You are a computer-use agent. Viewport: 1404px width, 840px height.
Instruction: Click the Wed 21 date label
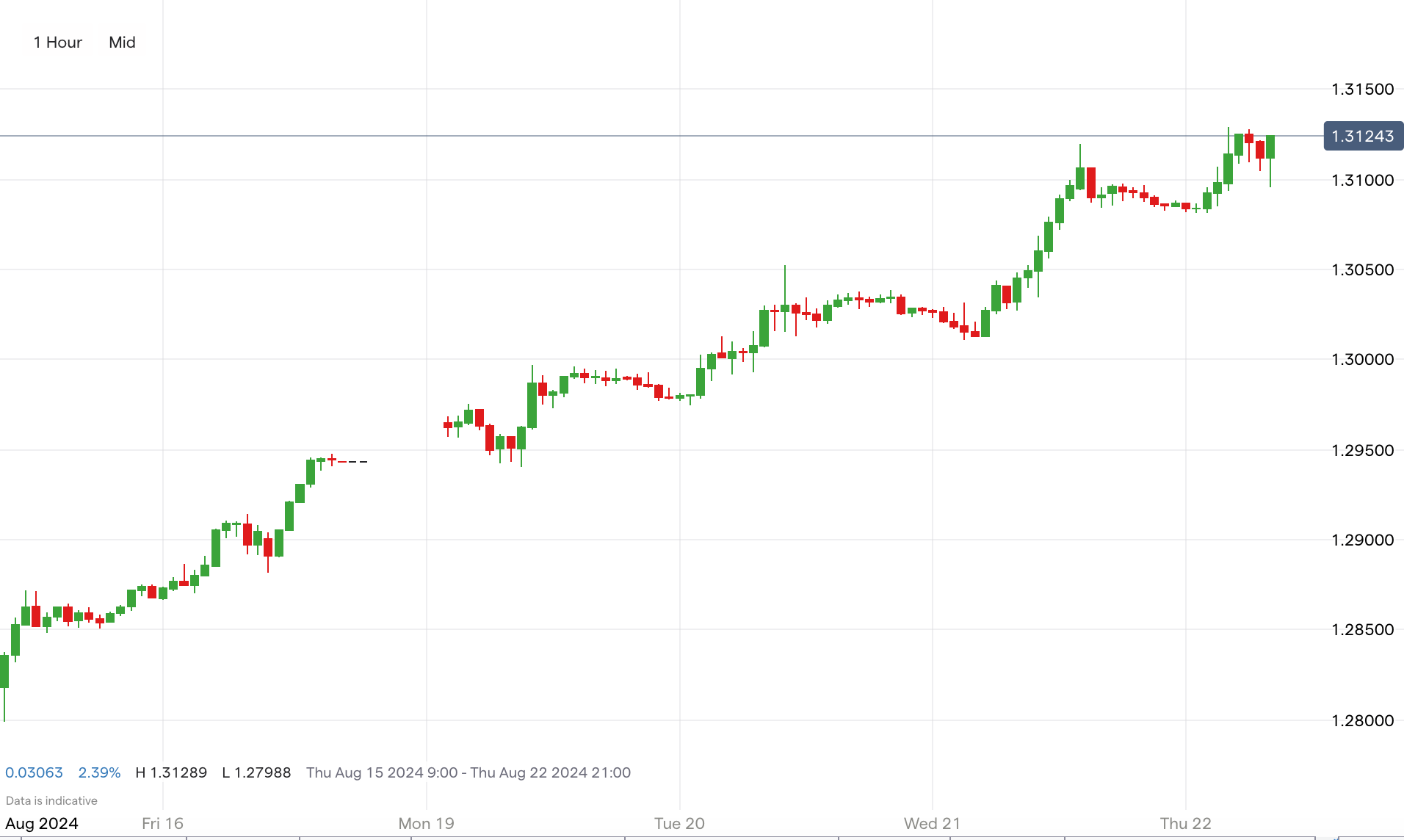click(x=932, y=823)
